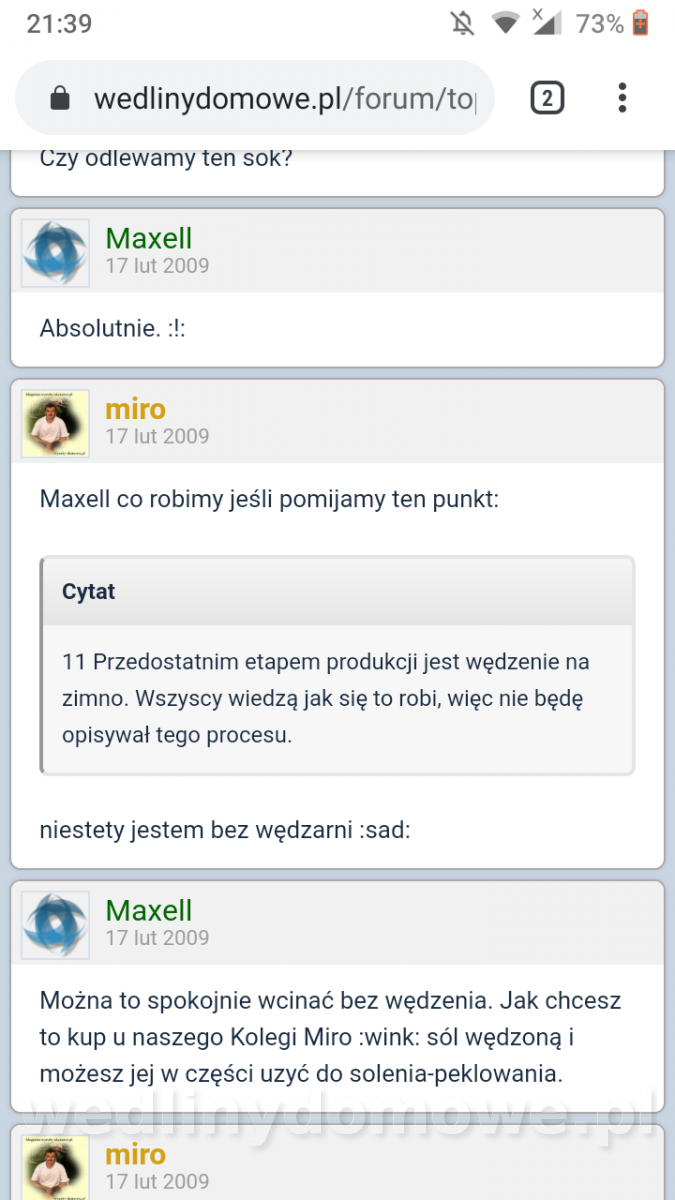Viewport: 675px width, 1200px height.
Task: Open miro's avatar above the quoted post
Action: click(x=55, y=423)
